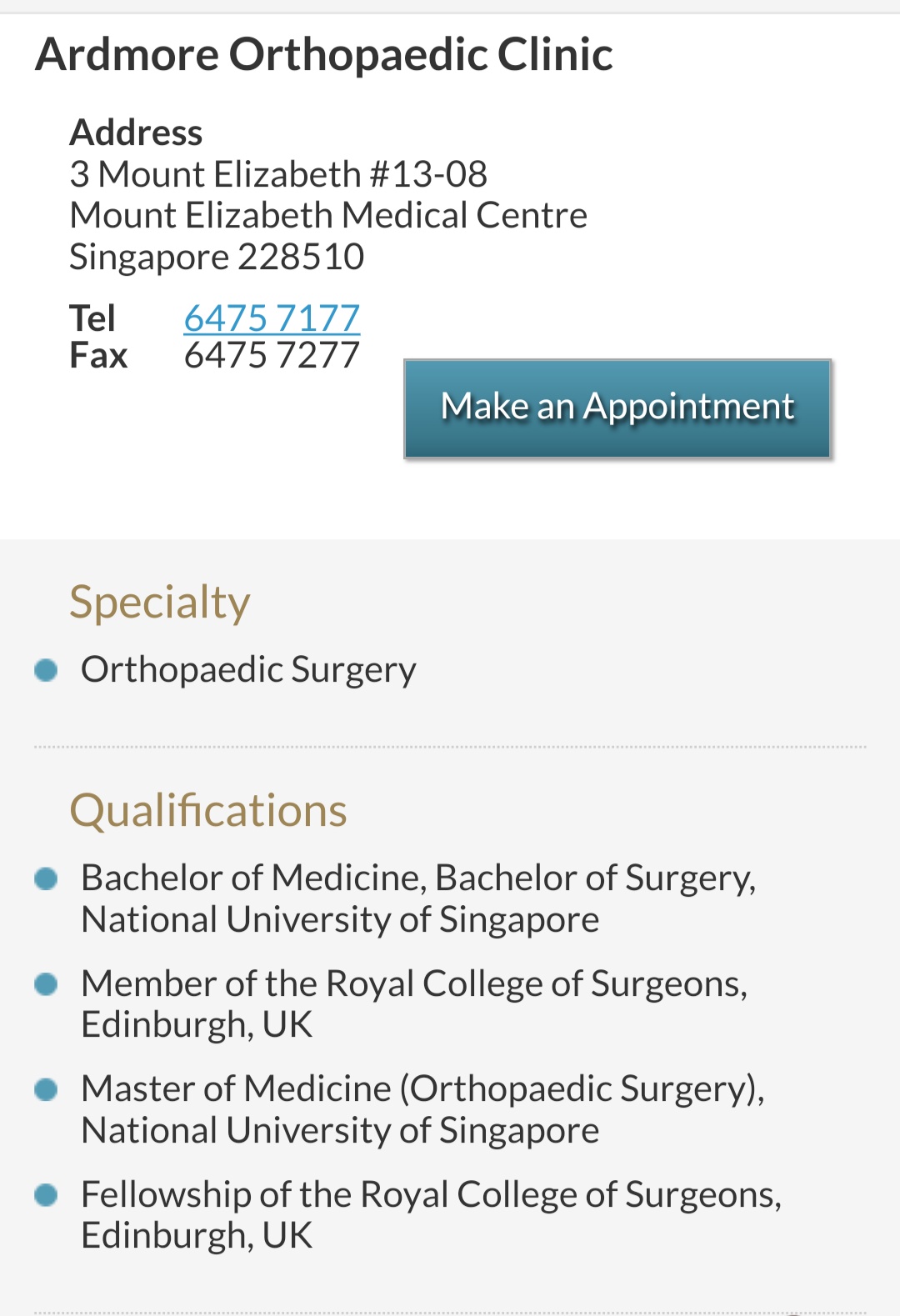Select the Bachelor of Medicine qualification text
This screenshot has width=900, height=1316.
417,898
